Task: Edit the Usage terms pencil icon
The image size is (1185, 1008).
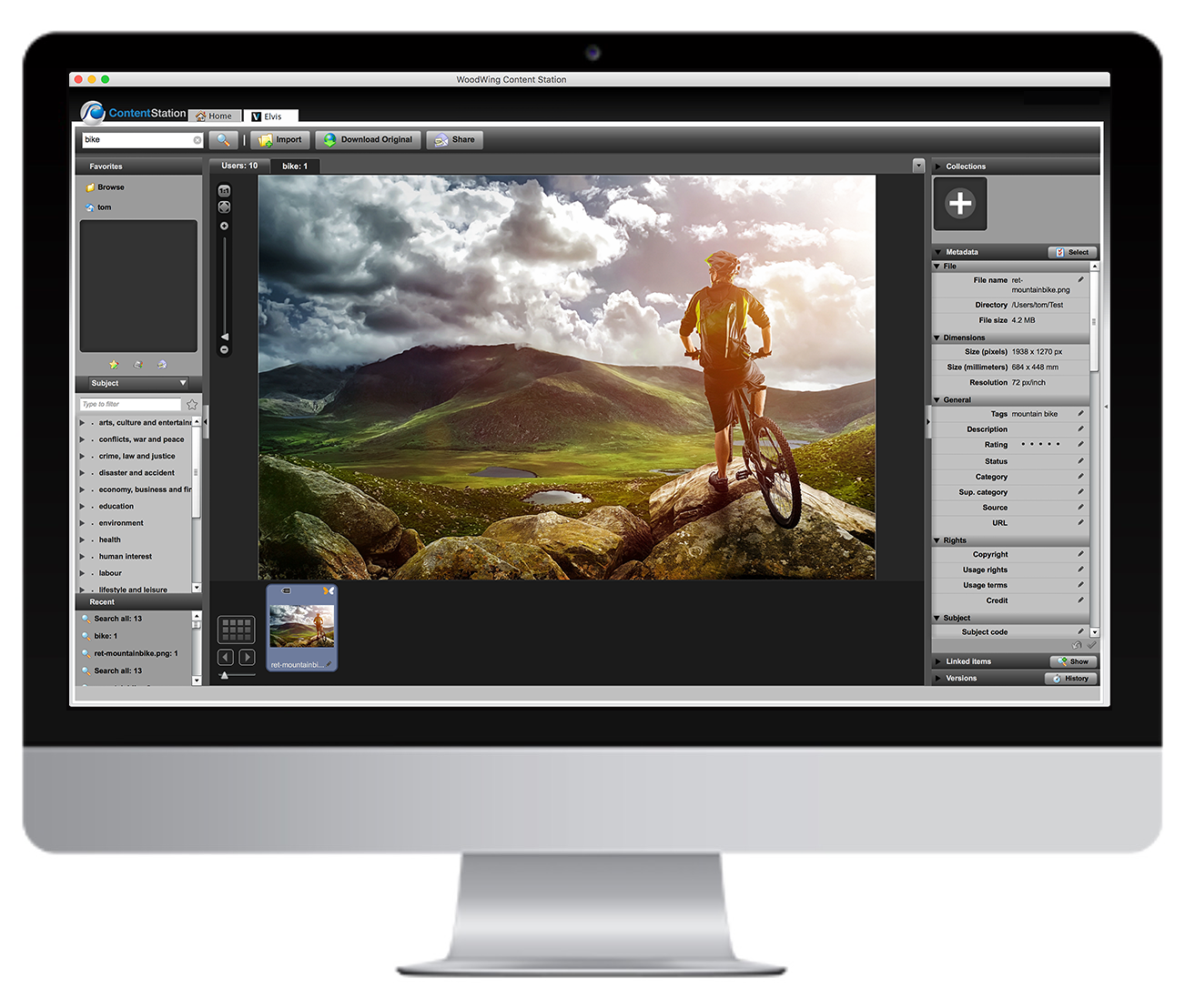Action: pos(1080,585)
